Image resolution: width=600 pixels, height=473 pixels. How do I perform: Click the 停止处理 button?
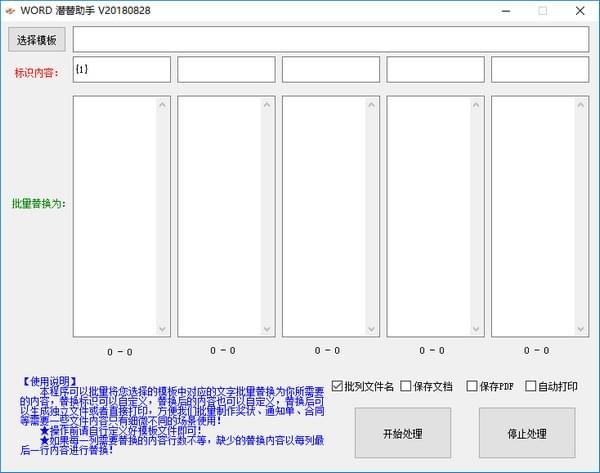click(527, 433)
